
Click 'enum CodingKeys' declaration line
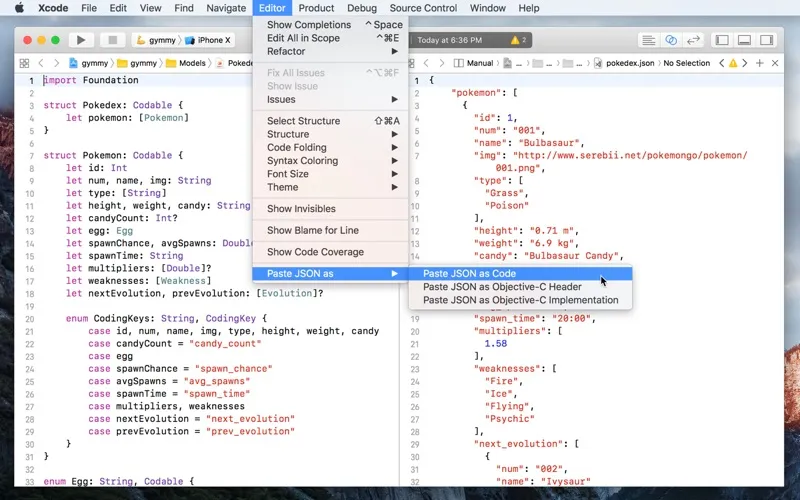166,318
